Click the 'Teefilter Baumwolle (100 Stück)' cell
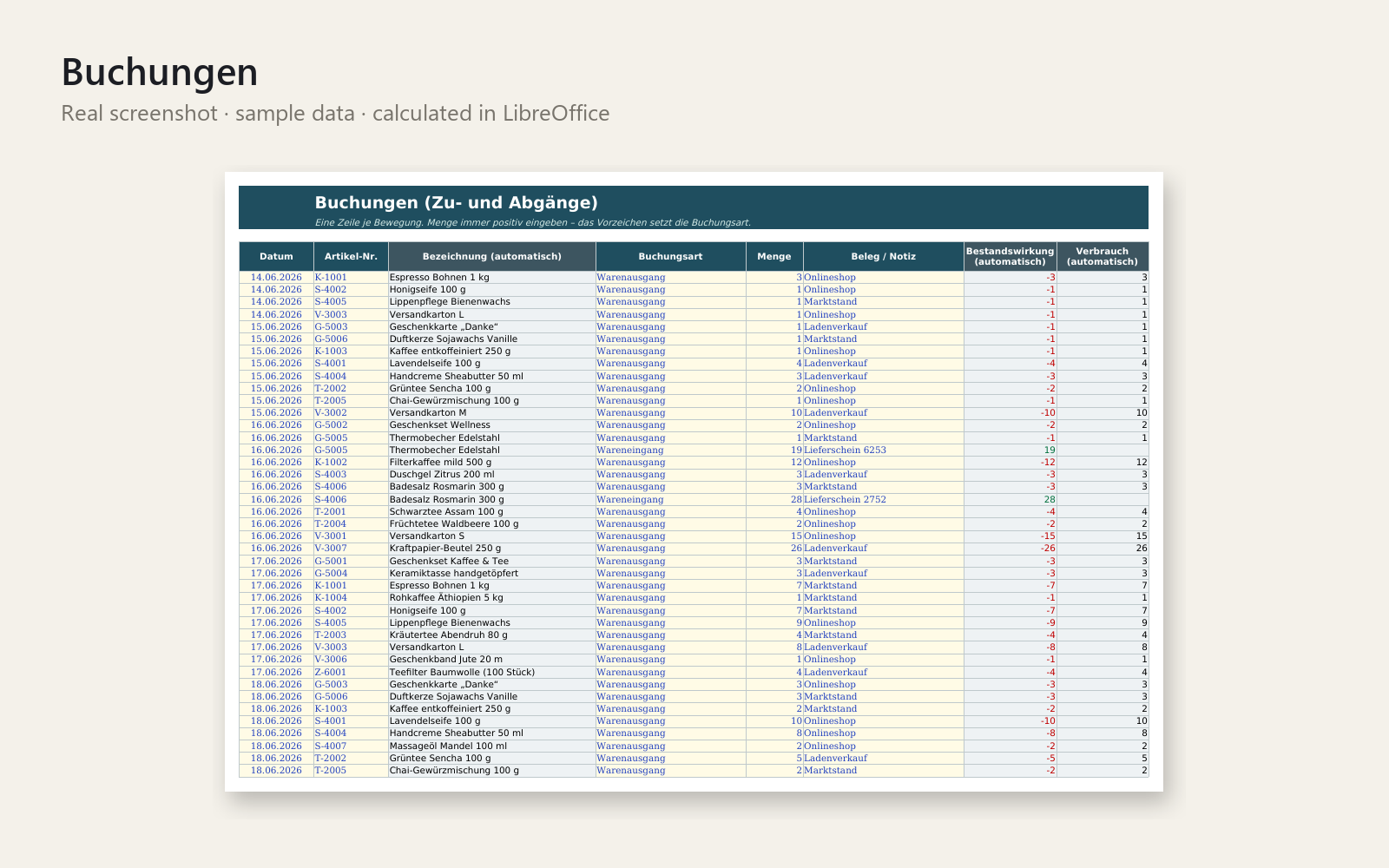This screenshot has width=1389, height=868. 491,672
